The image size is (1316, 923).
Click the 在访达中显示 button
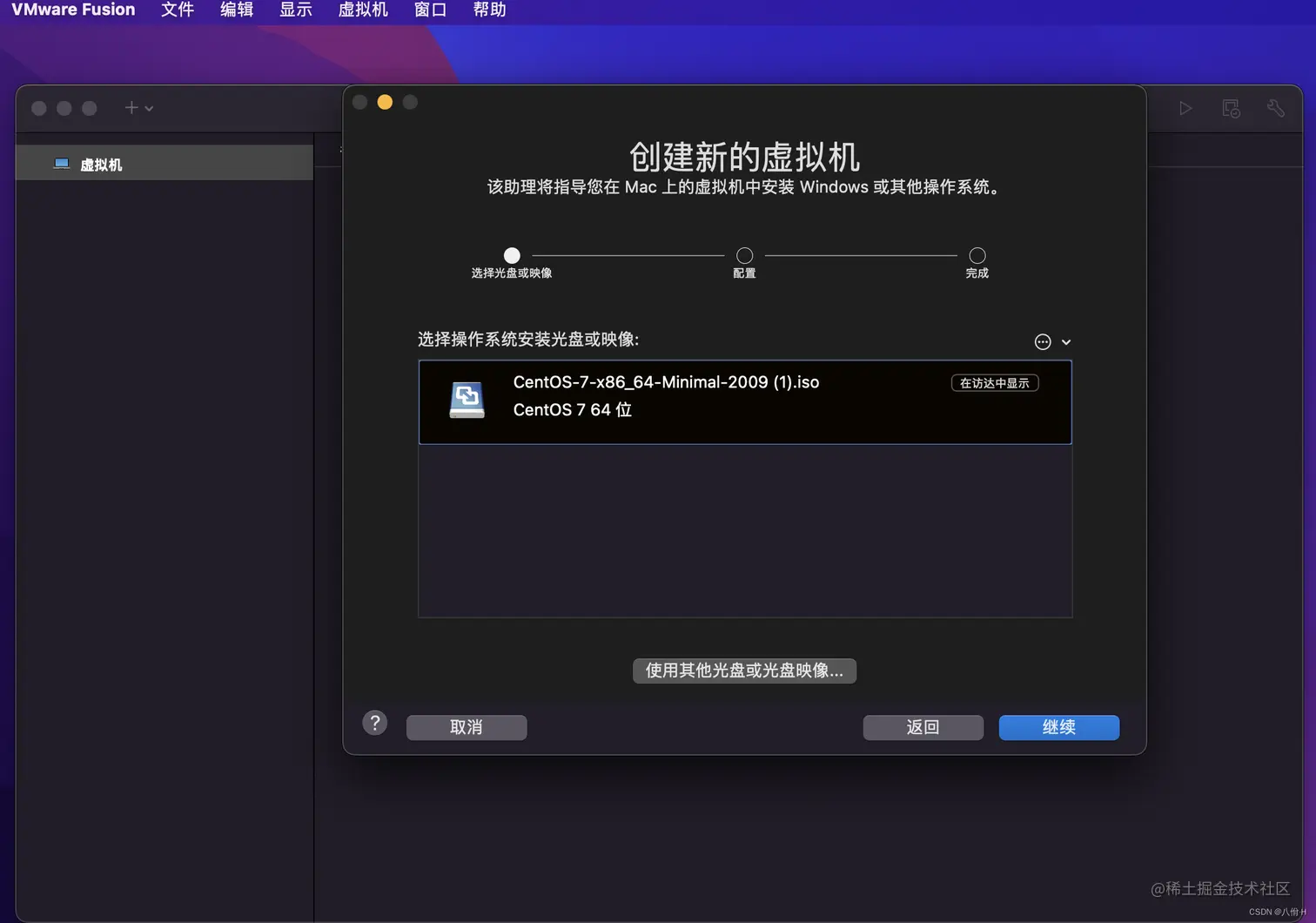(x=995, y=383)
